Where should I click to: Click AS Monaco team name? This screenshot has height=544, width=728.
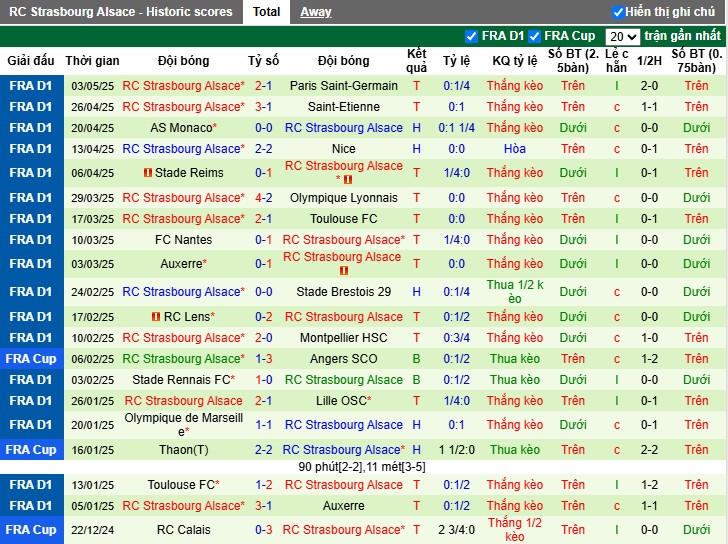tap(181, 128)
